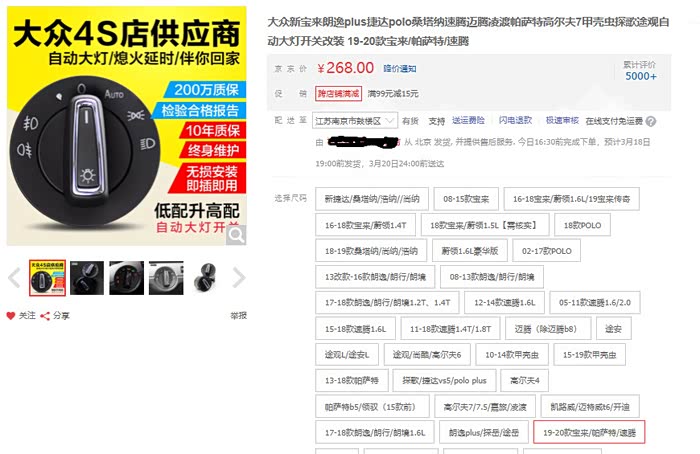
Task: Click the red heart 关注 icon
Action: pos(11,316)
